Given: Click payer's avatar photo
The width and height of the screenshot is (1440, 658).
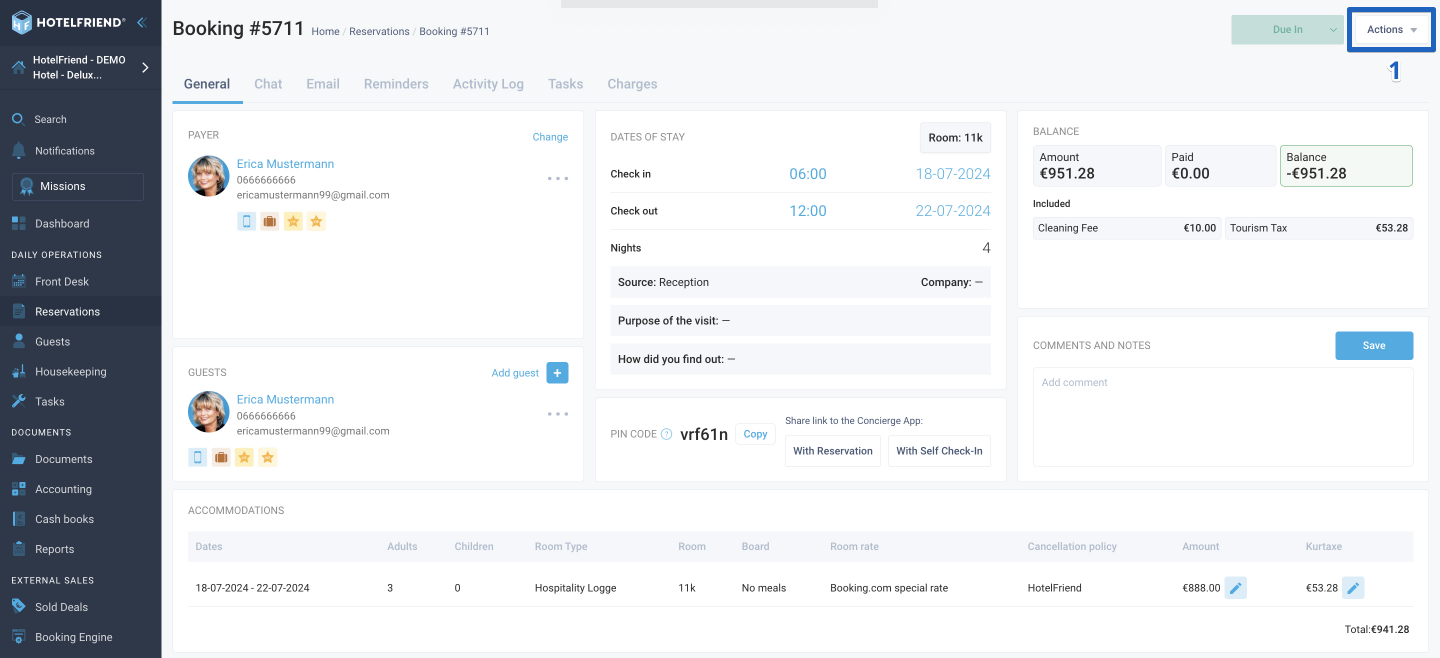Looking at the screenshot, I should [208, 176].
